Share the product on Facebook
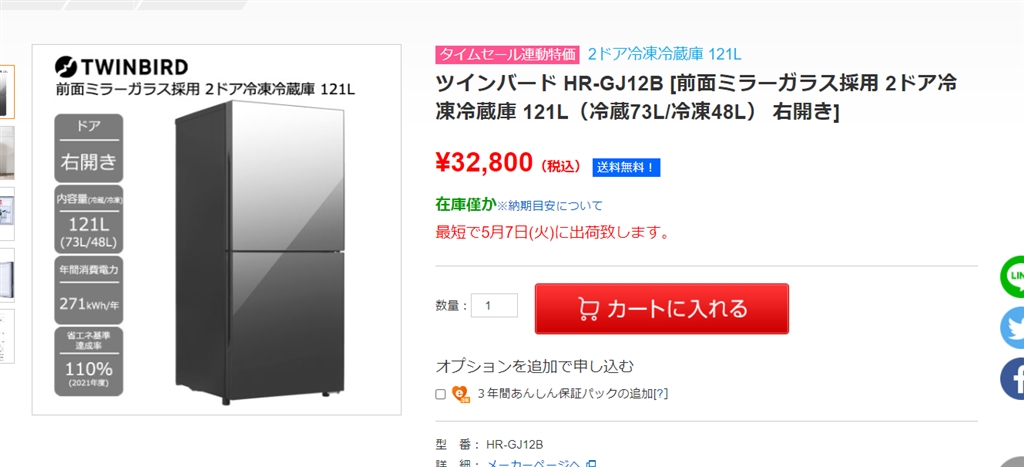1024x467 pixels. pos(1013,378)
